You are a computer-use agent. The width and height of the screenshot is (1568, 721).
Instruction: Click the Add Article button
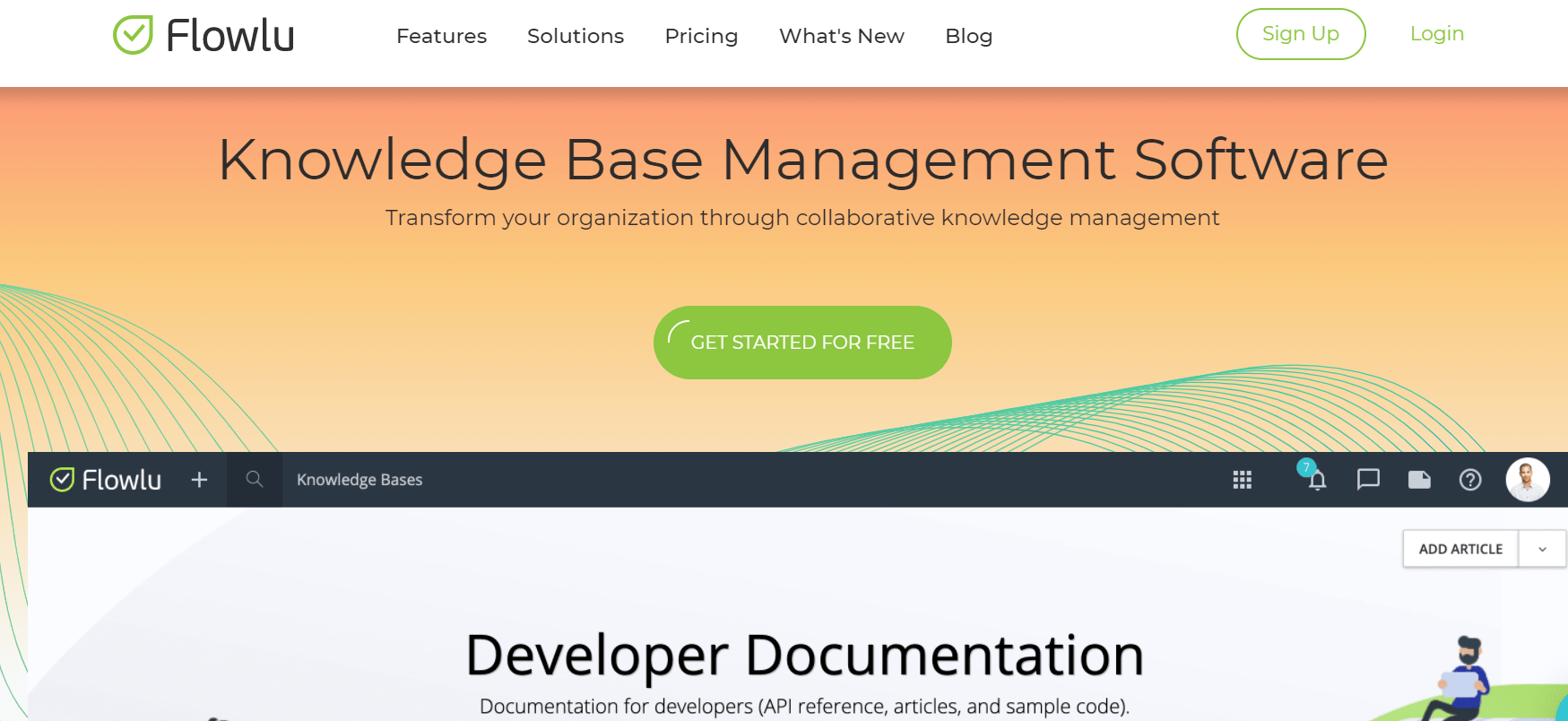(1460, 549)
